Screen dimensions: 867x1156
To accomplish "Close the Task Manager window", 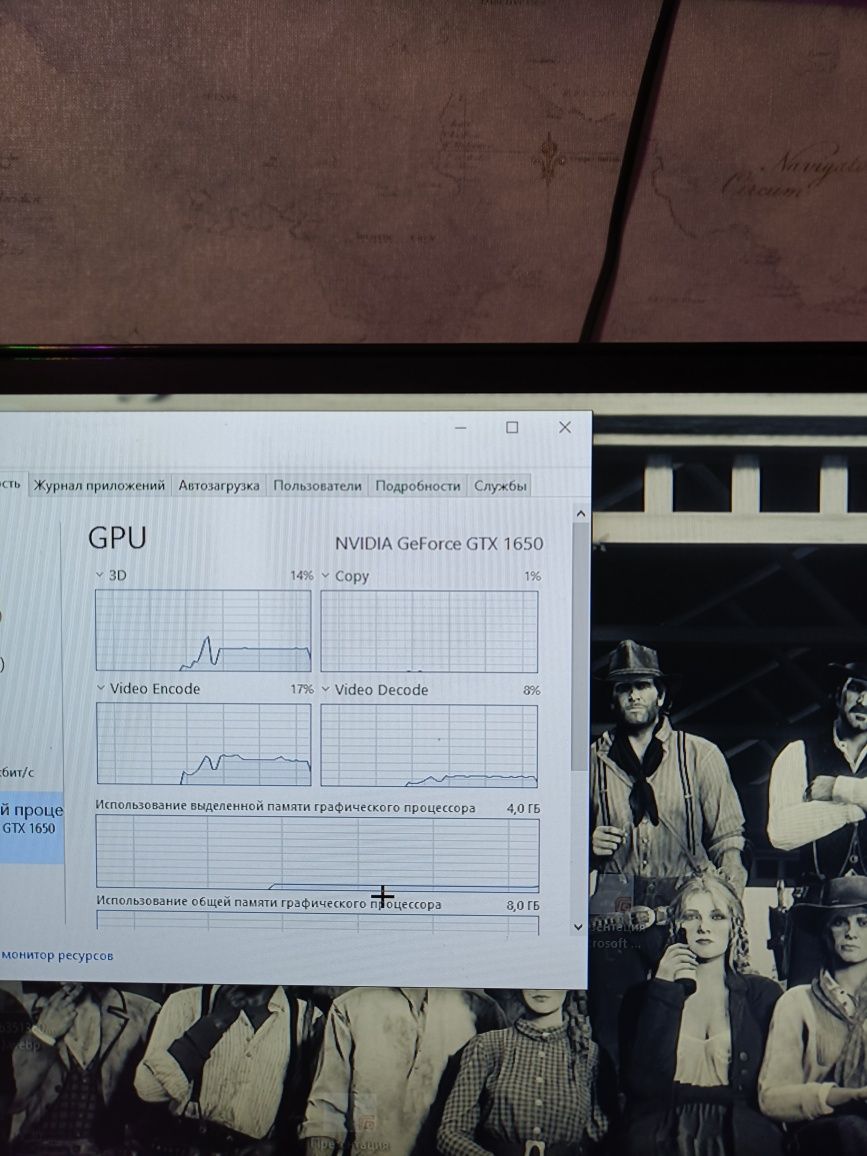I will (x=565, y=427).
